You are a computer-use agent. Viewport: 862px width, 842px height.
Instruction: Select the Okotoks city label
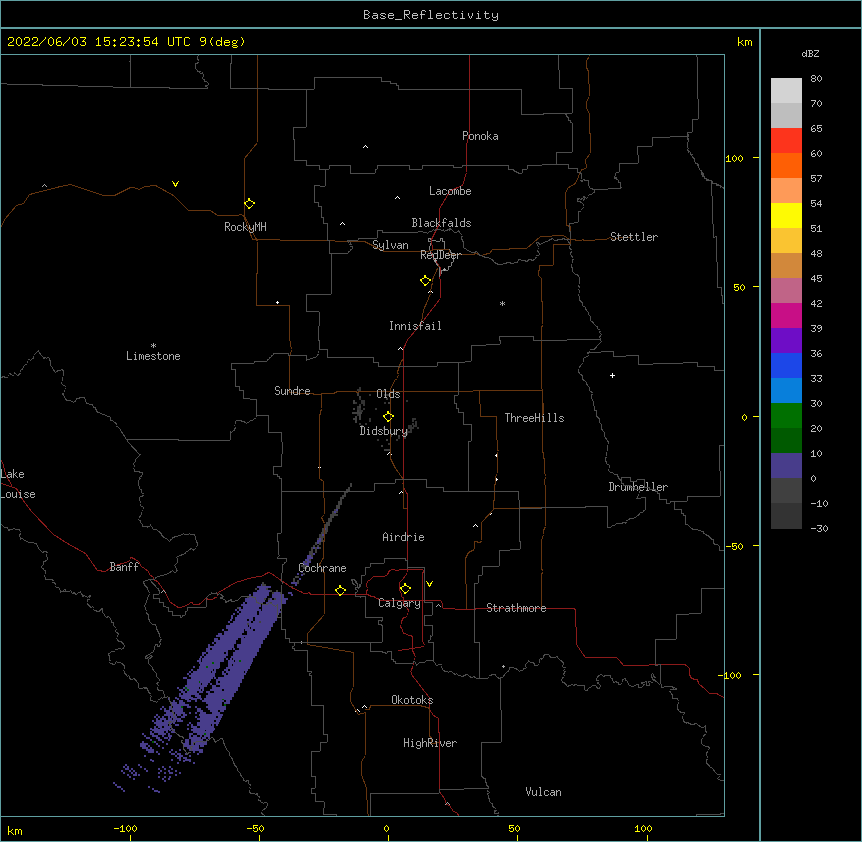(x=412, y=700)
